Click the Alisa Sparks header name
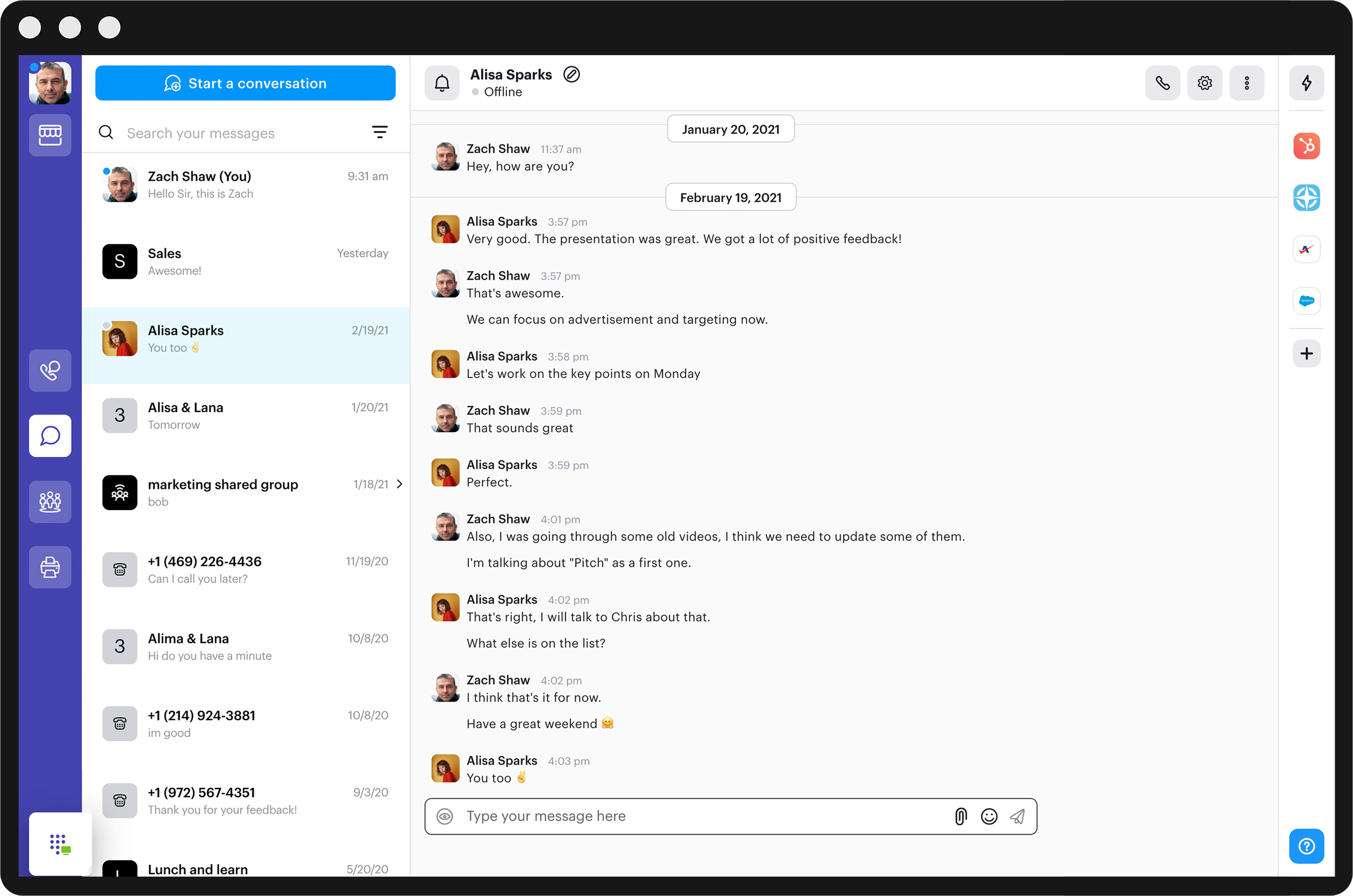This screenshot has height=896, width=1353. 511,75
